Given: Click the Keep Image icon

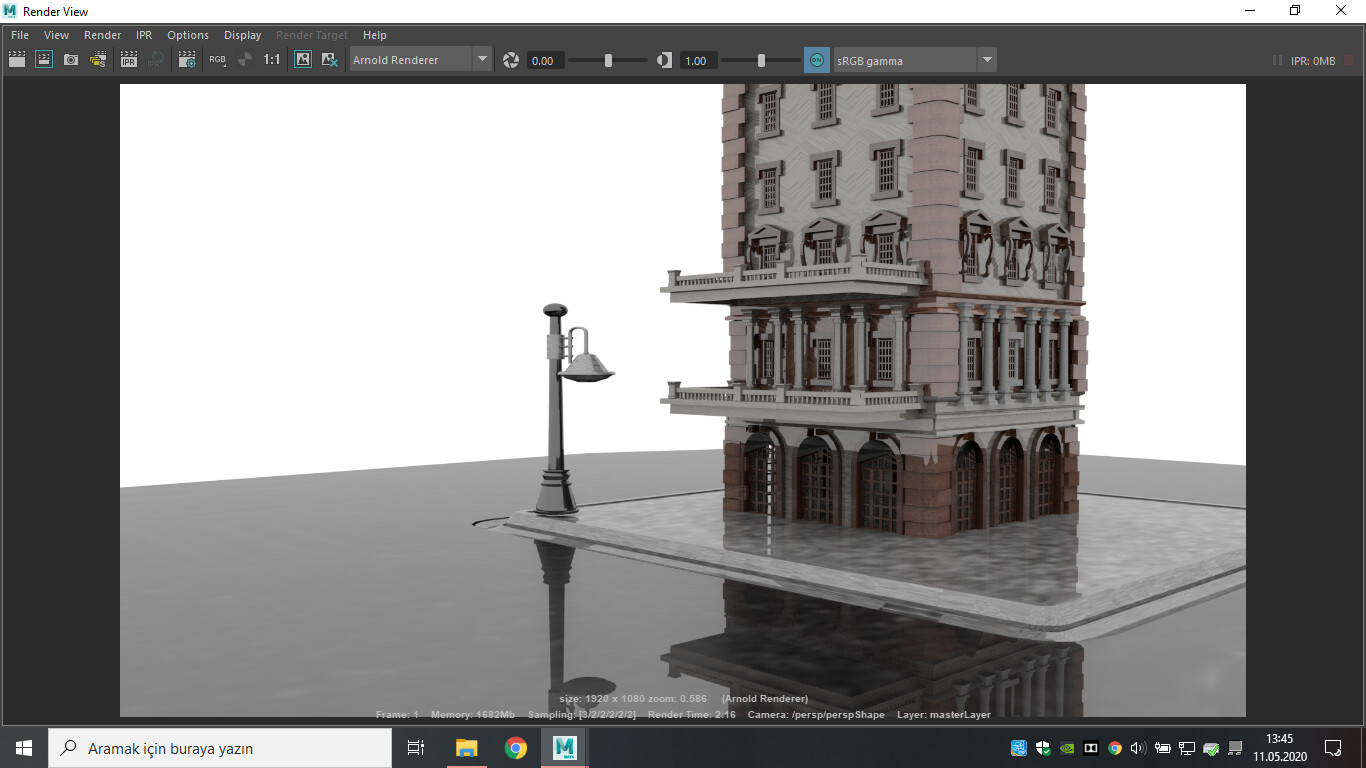Looking at the screenshot, I should pyautogui.click(x=303, y=60).
